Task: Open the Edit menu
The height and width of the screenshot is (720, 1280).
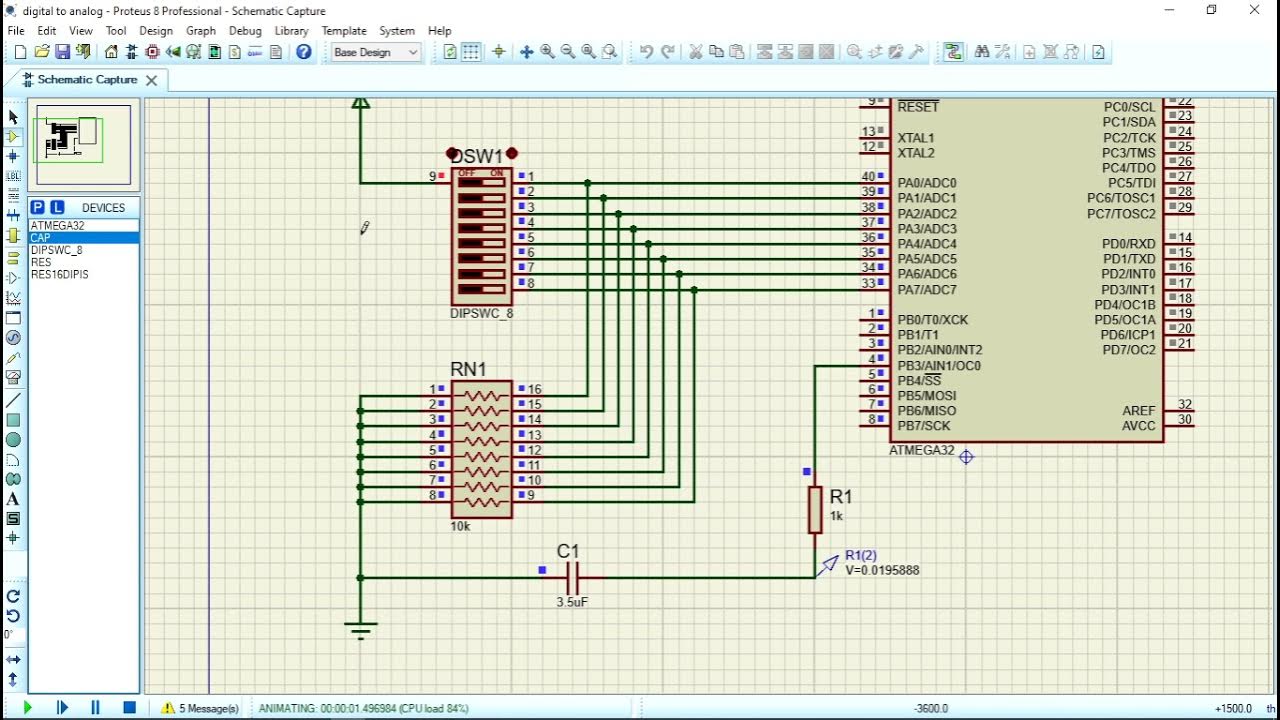Action: (x=47, y=31)
